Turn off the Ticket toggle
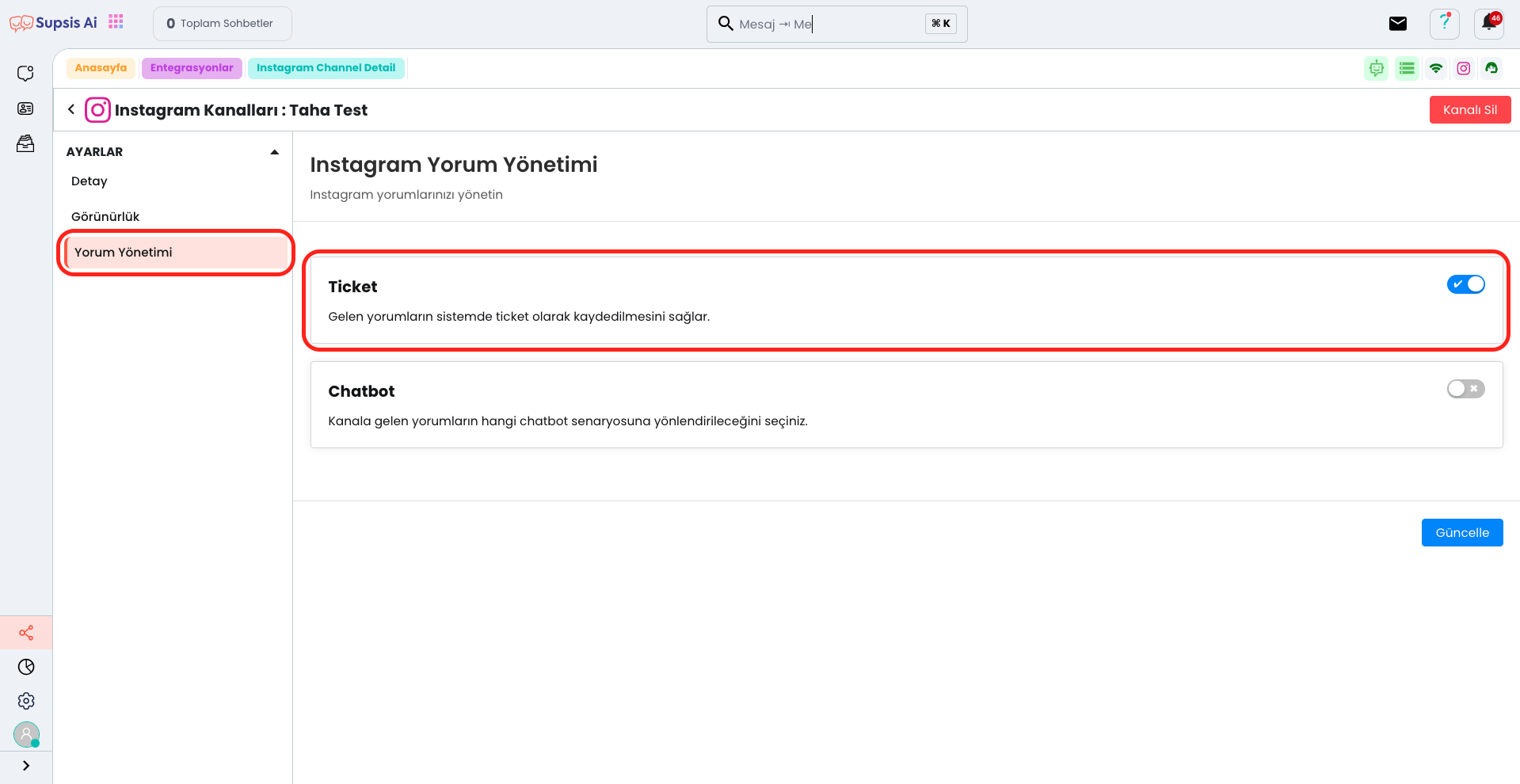This screenshot has width=1520, height=784. (1466, 284)
